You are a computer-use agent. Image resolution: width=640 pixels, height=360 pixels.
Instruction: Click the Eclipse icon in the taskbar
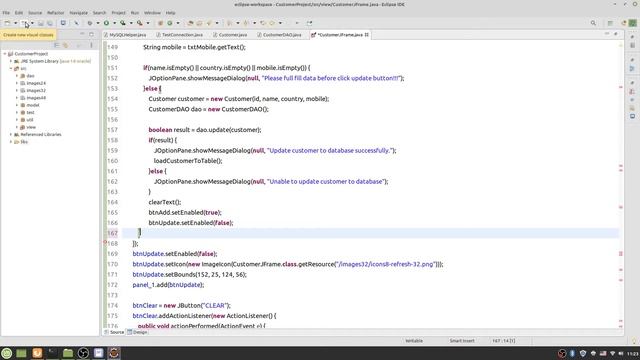point(114,353)
